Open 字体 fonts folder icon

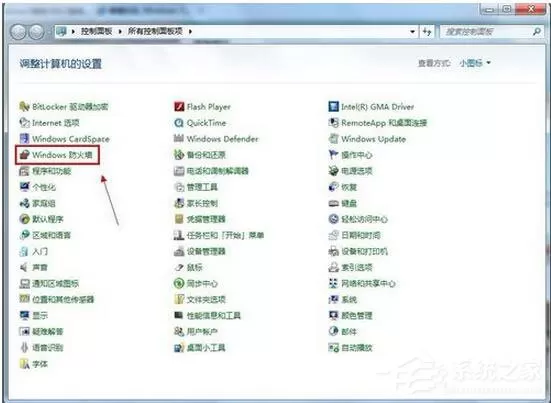tap(24, 364)
